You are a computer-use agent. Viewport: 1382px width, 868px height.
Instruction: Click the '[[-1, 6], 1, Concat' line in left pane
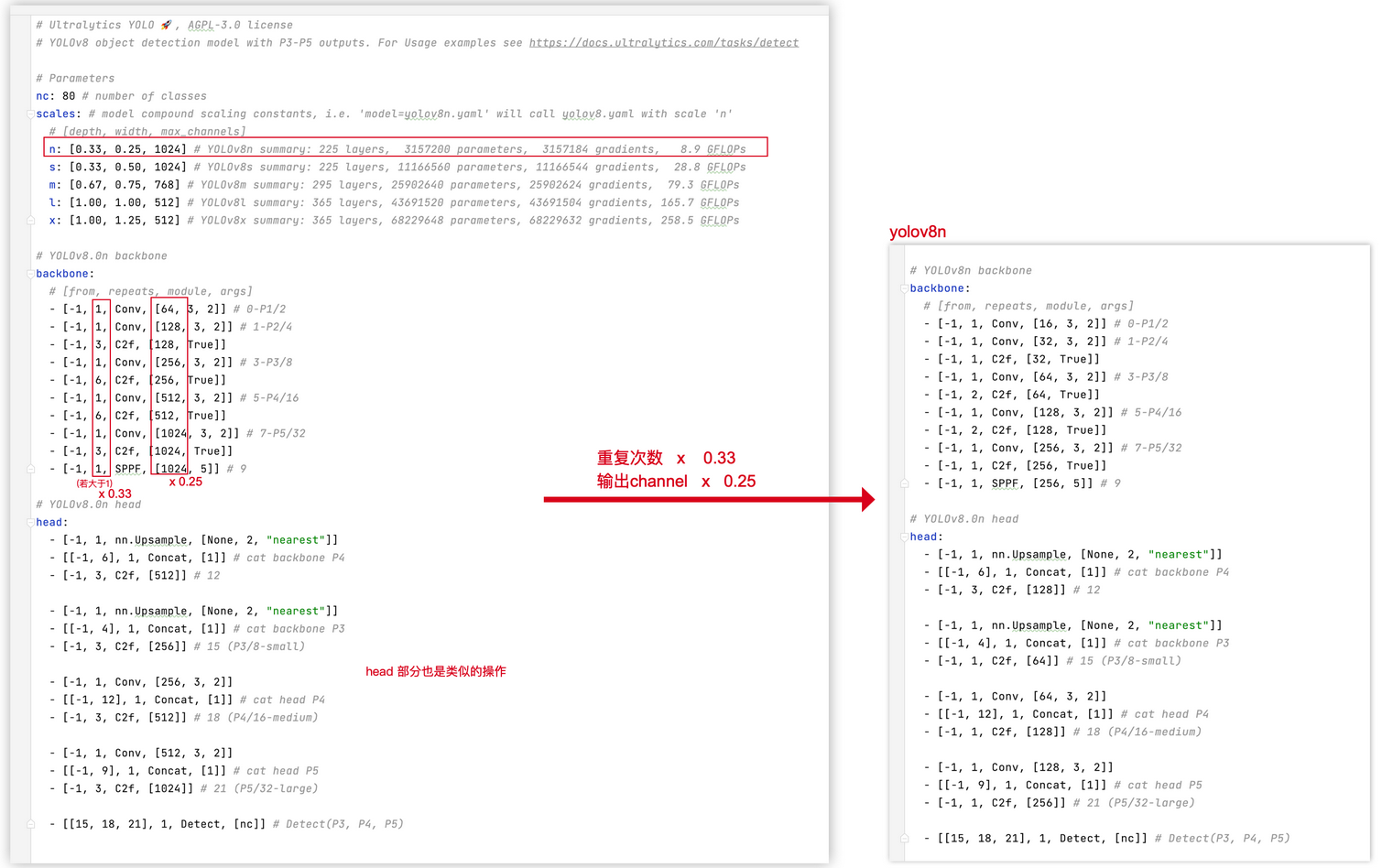[x=197, y=558]
